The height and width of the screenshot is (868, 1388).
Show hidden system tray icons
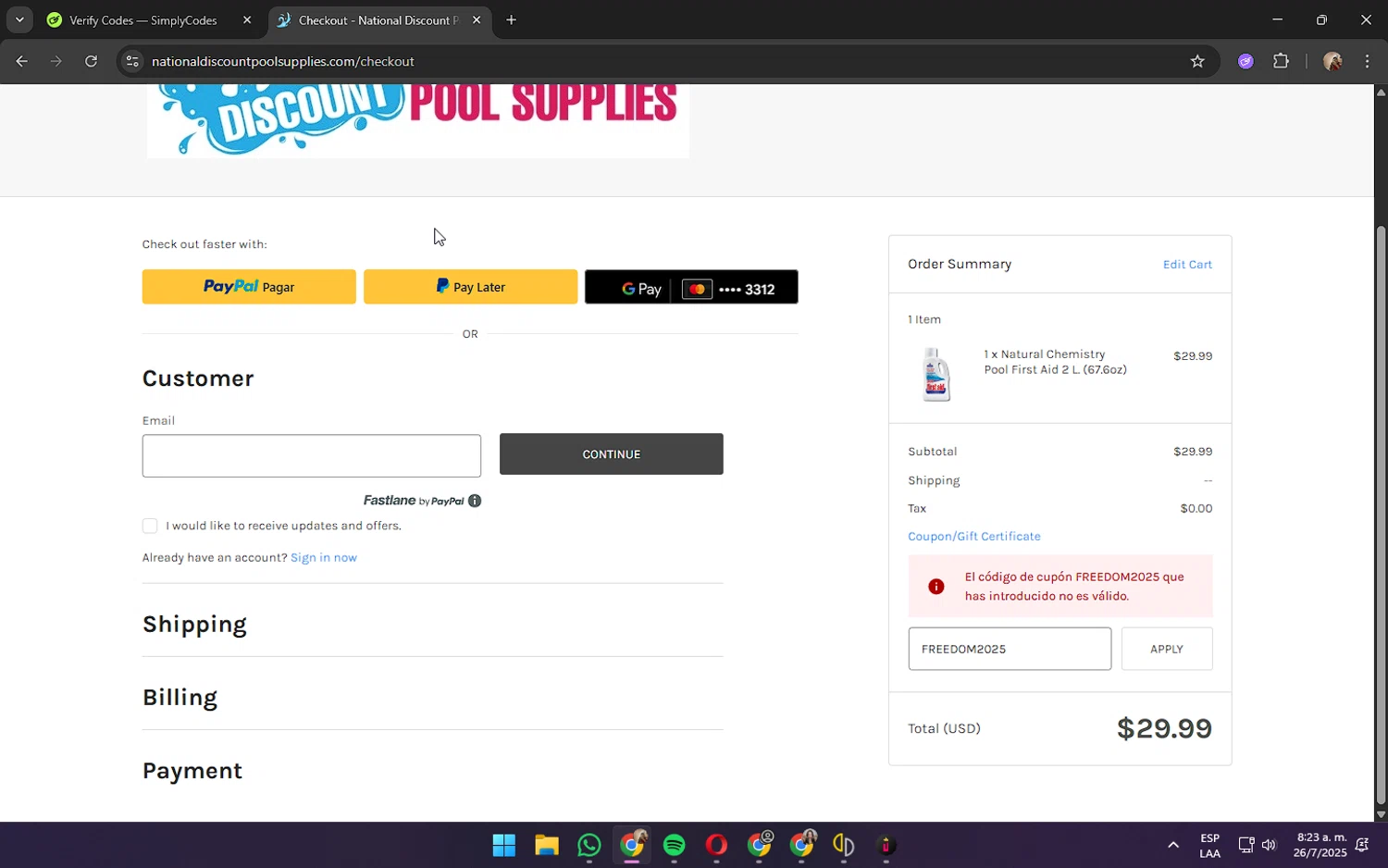[x=1173, y=845]
